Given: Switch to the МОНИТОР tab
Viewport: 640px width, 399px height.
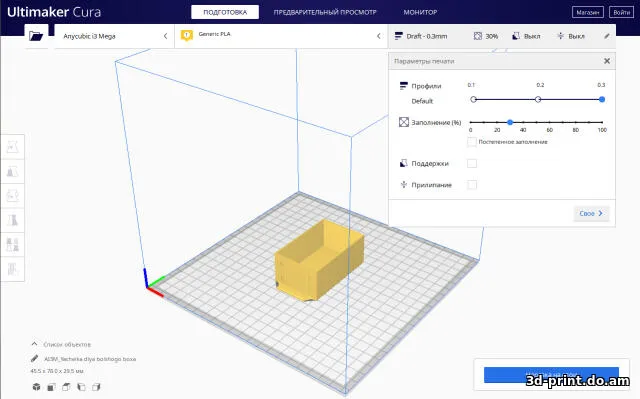Looking at the screenshot, I should point(420,12).
